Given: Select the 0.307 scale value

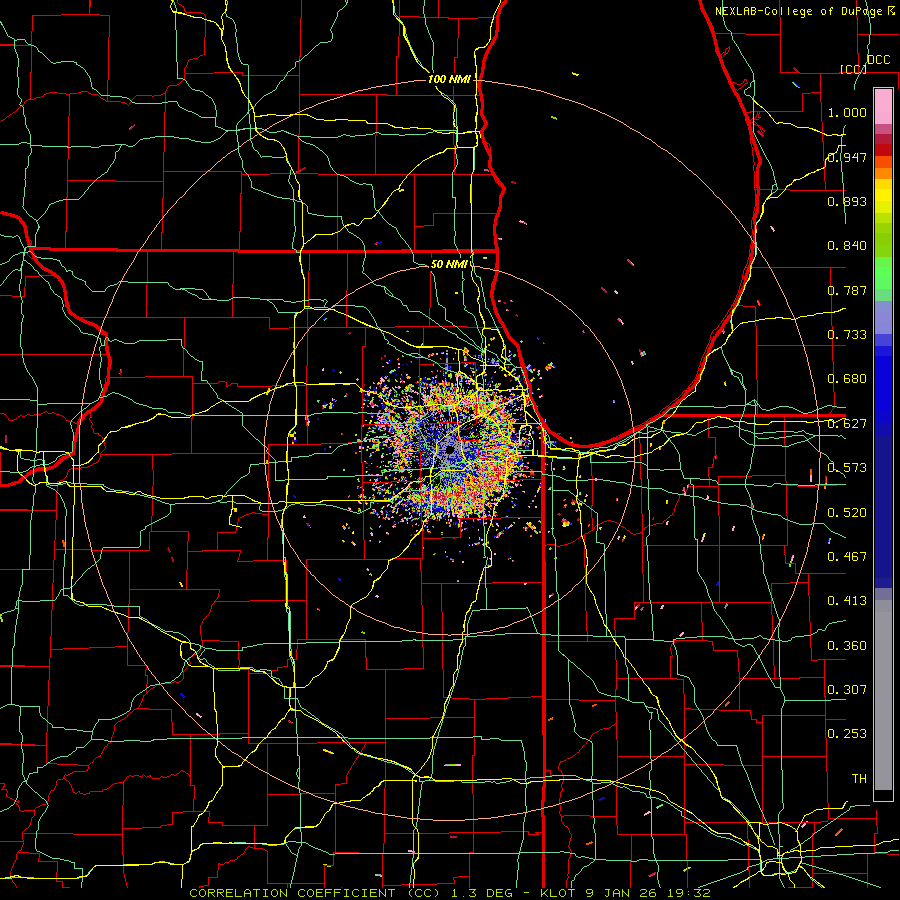Looking at the screenshot, I should coord(847,690).
